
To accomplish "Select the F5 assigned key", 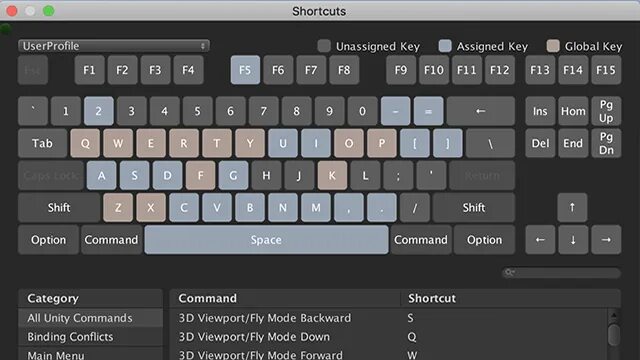I will click(x=245, y=70).
